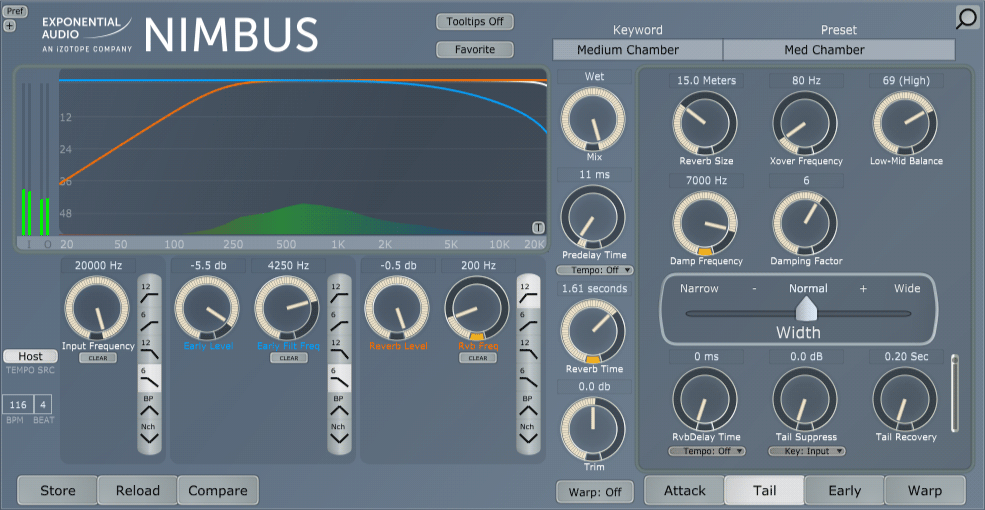The width and height of the screenshot is (985, 510).
Task: Select 6 dB high-pass shape for Reverb filter
Action: (528, 319)
